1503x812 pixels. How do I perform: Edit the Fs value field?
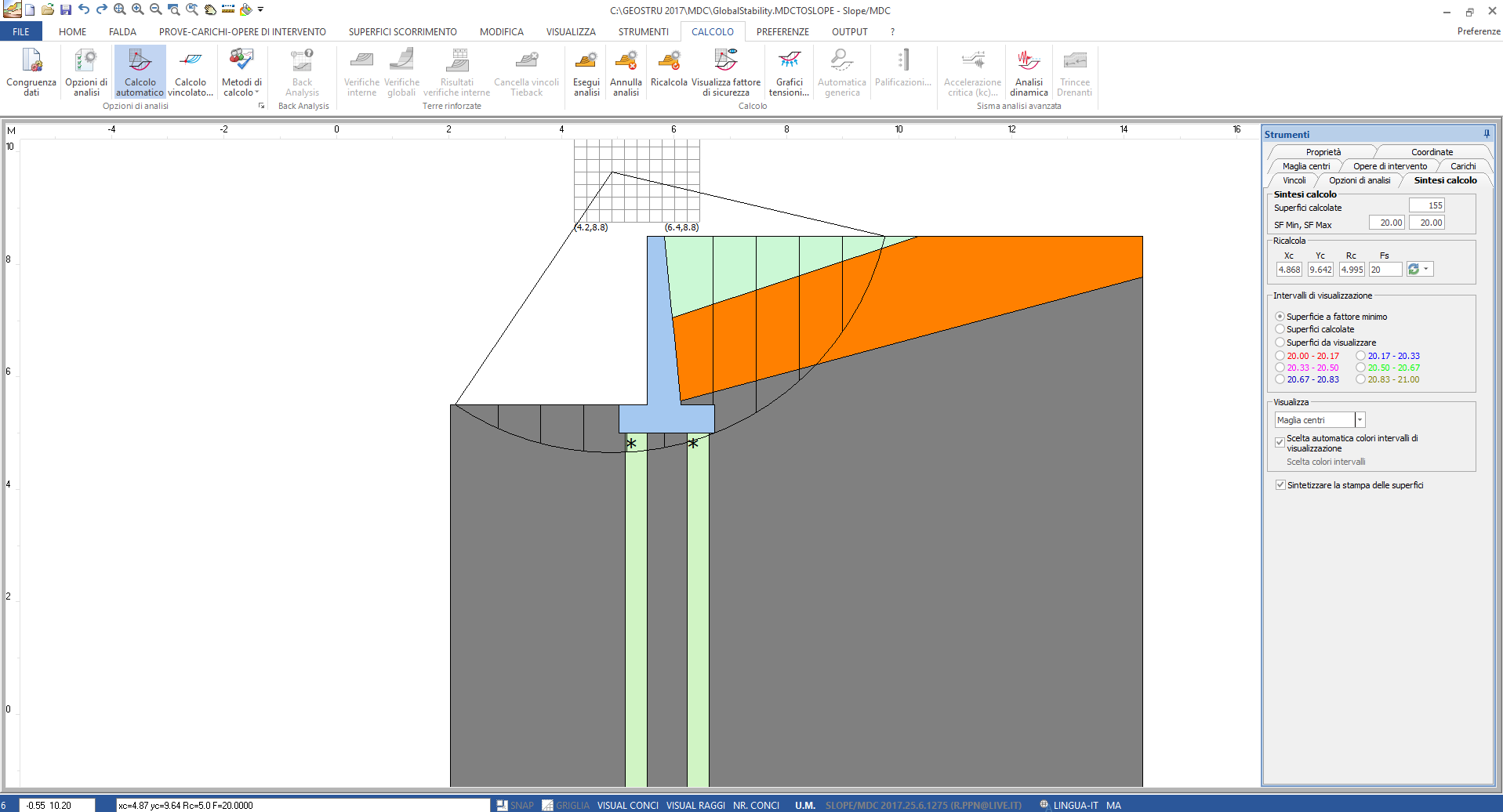click(x=1385, y=269)
